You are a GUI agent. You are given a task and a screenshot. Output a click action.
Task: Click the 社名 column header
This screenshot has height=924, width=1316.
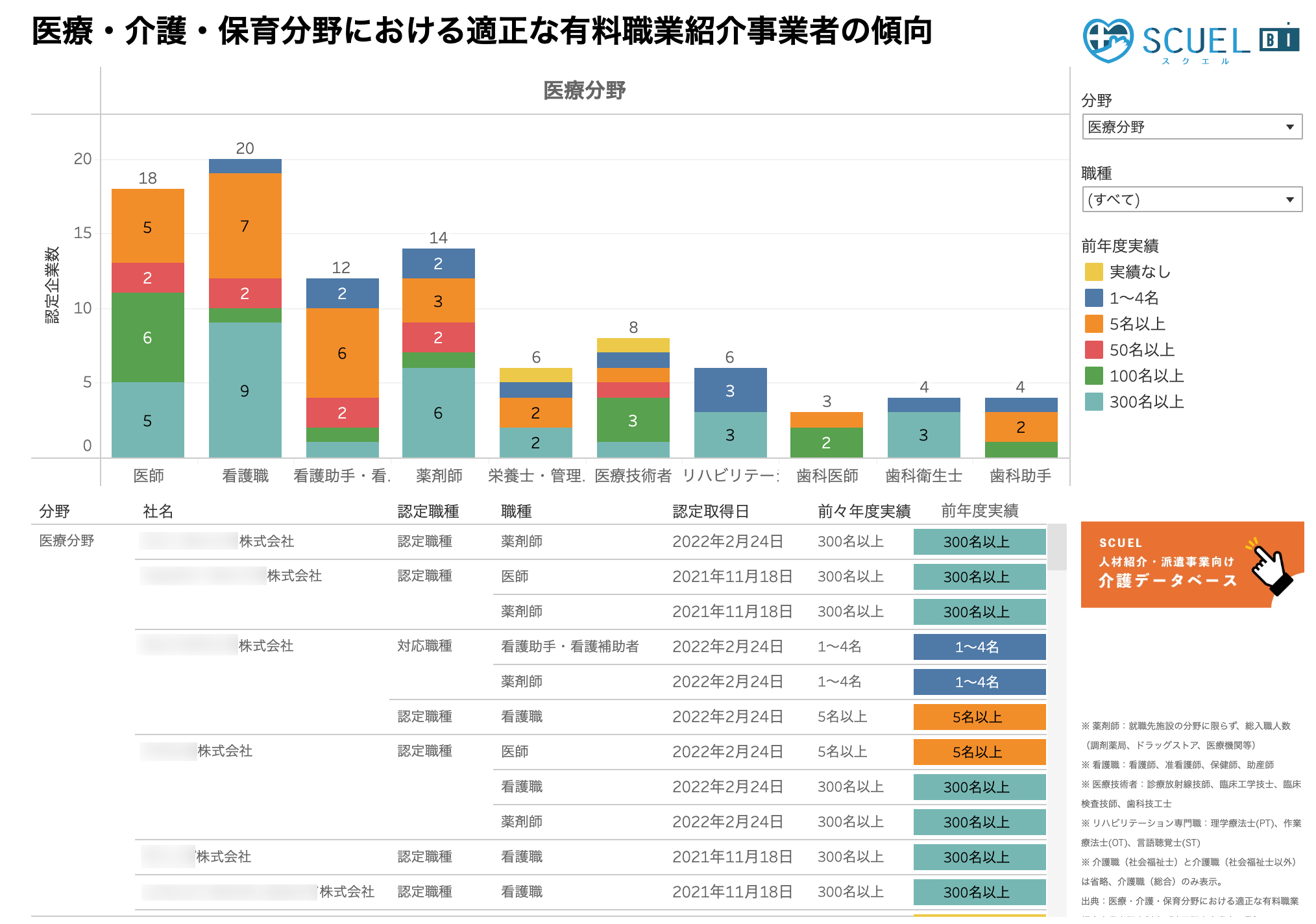coord(158,511)
